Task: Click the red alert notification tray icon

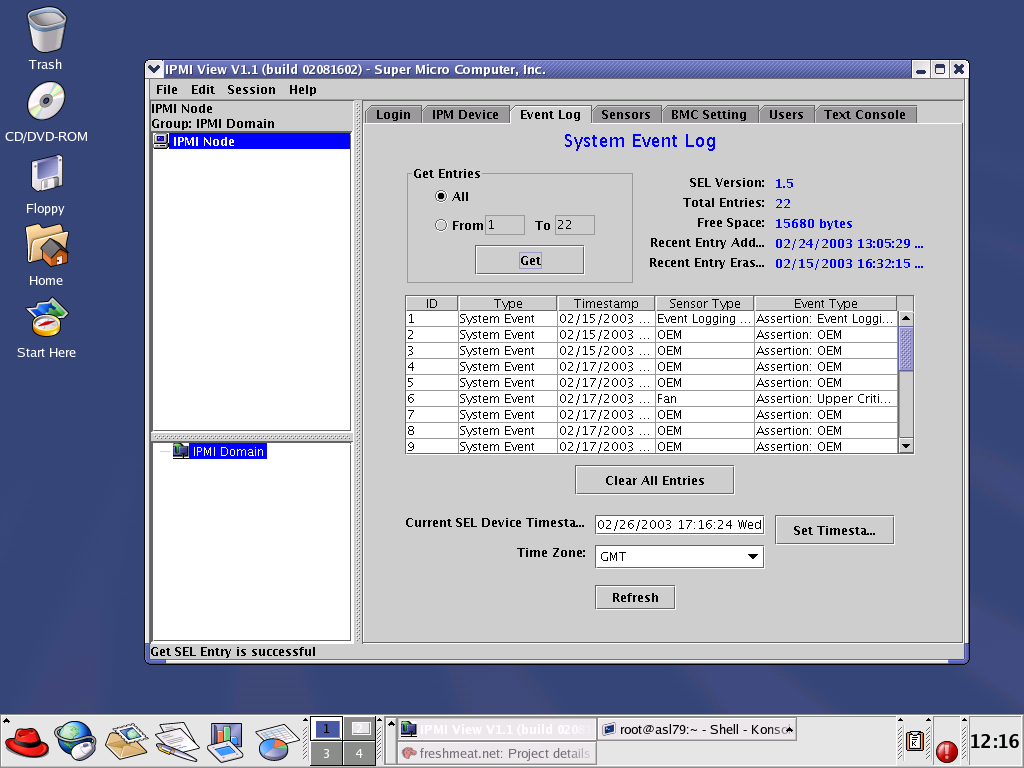Action: [x=946, y=751]
